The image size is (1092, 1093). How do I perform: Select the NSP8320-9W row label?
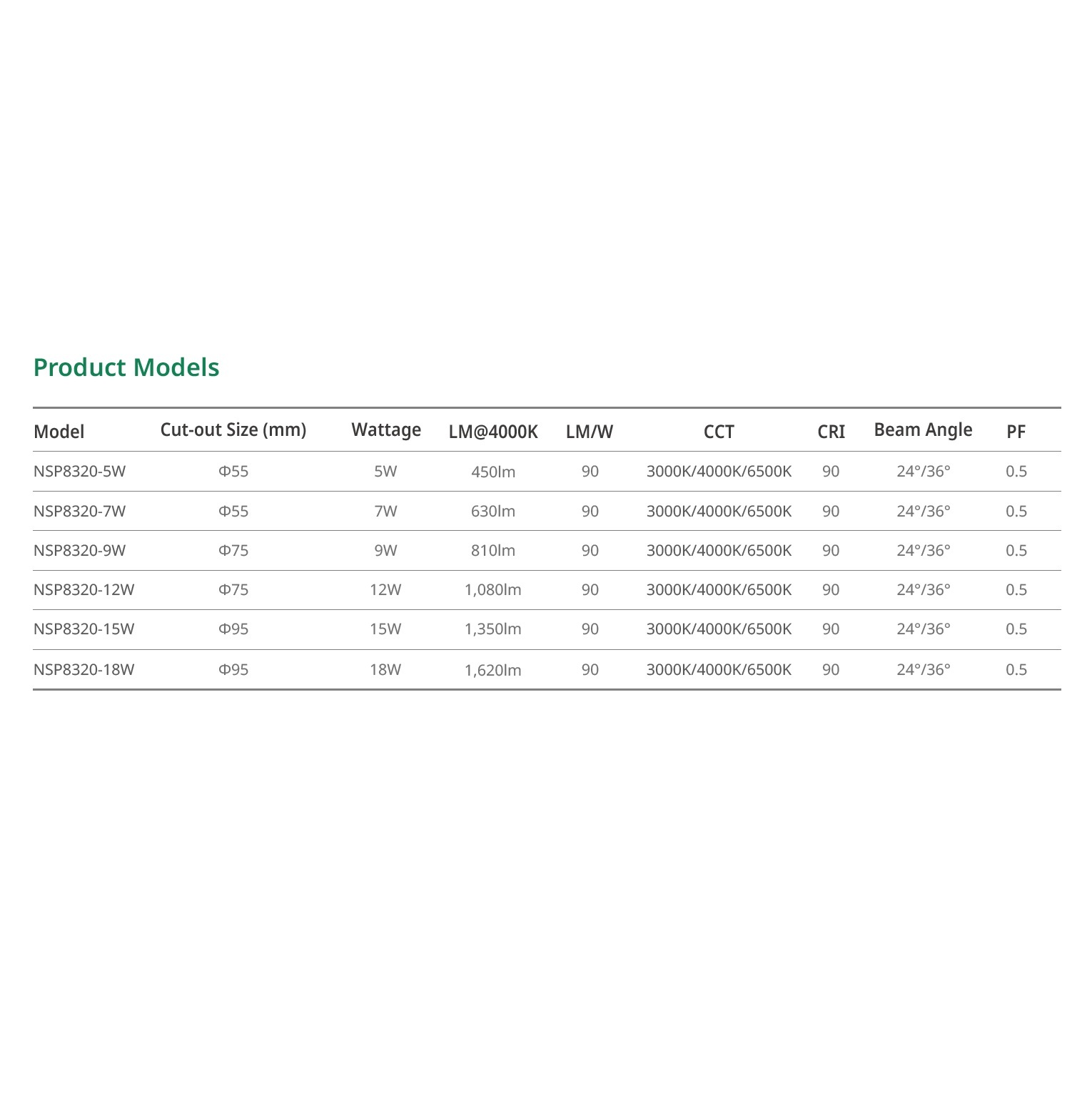pyautogui.click(x=80, y=551)
